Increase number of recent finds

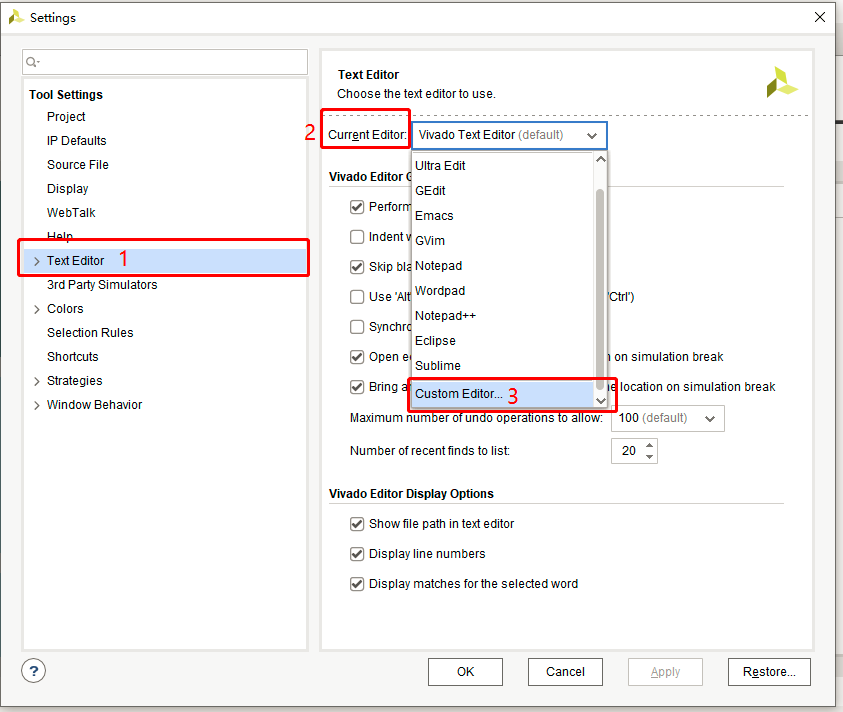pos(649,445)
